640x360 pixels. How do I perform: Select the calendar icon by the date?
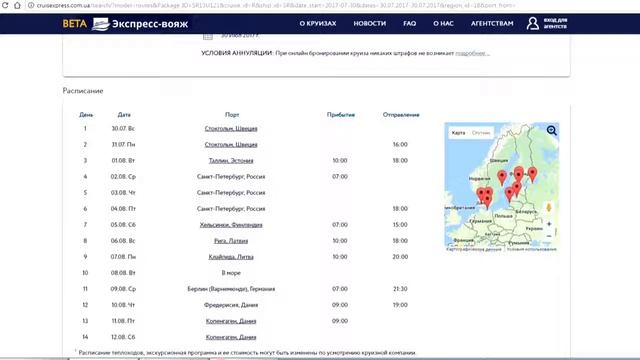208,36
